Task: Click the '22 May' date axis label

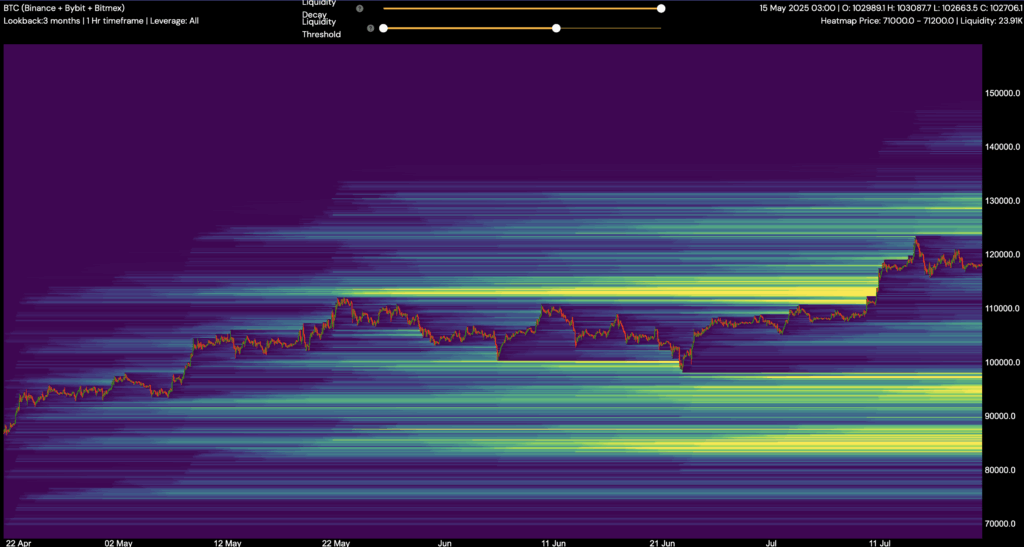Action: 336,542
